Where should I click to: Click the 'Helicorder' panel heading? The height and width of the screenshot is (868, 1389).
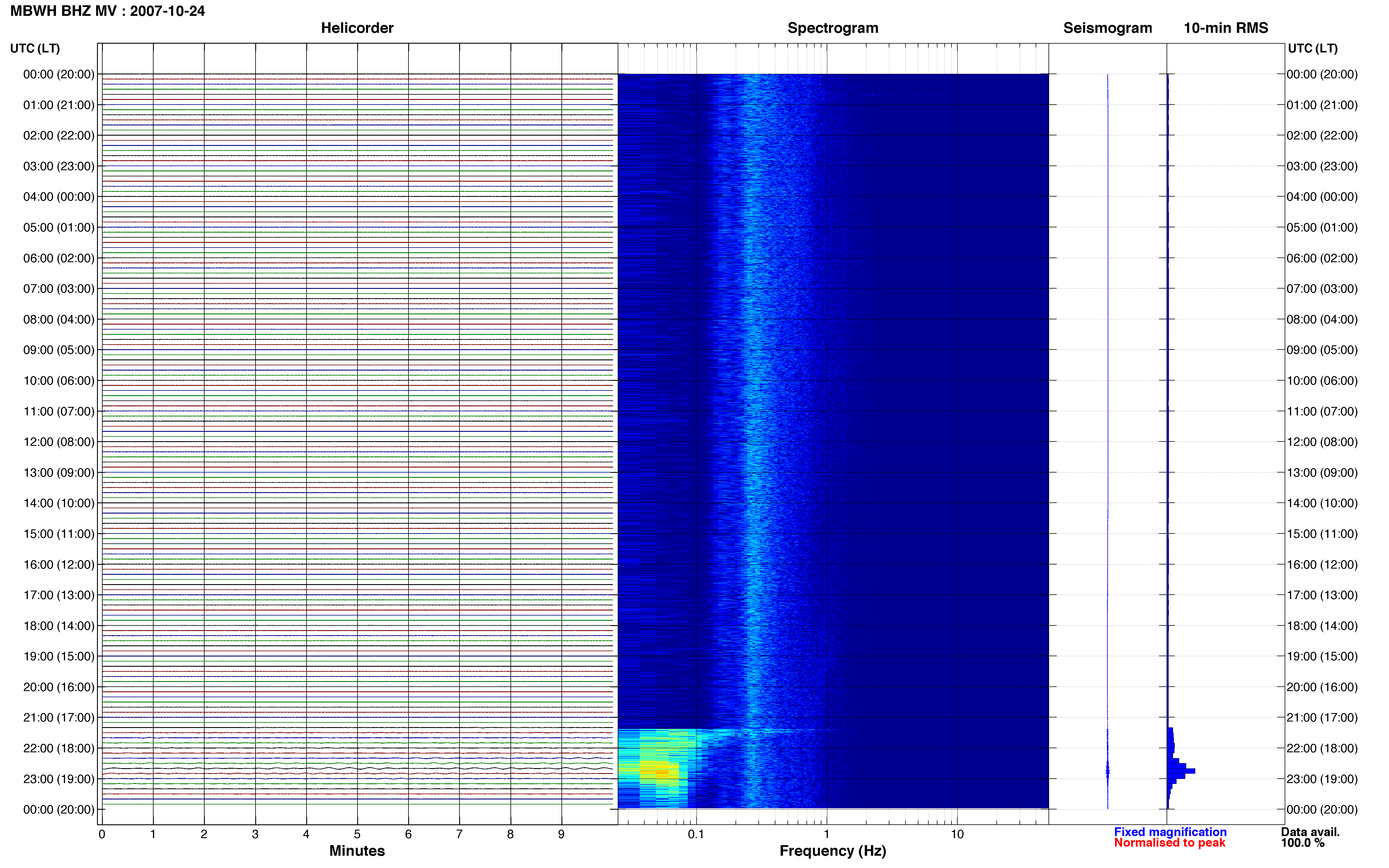357,28
